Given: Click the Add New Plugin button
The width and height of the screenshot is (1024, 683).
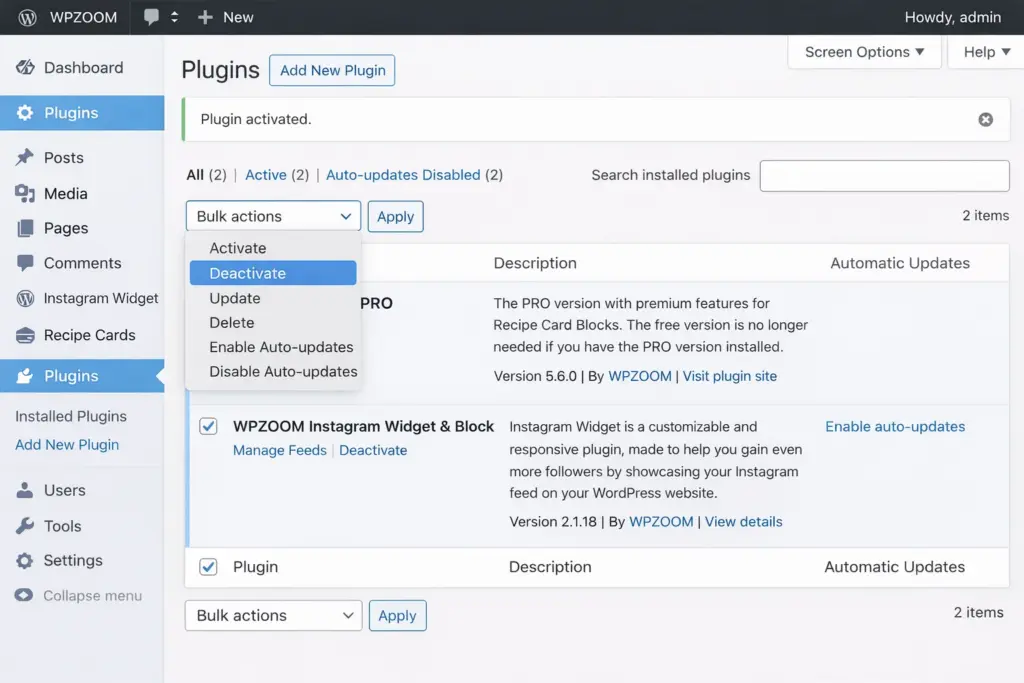Looking at the screenshot, I should pyautogui.click(x=333, y=71).
